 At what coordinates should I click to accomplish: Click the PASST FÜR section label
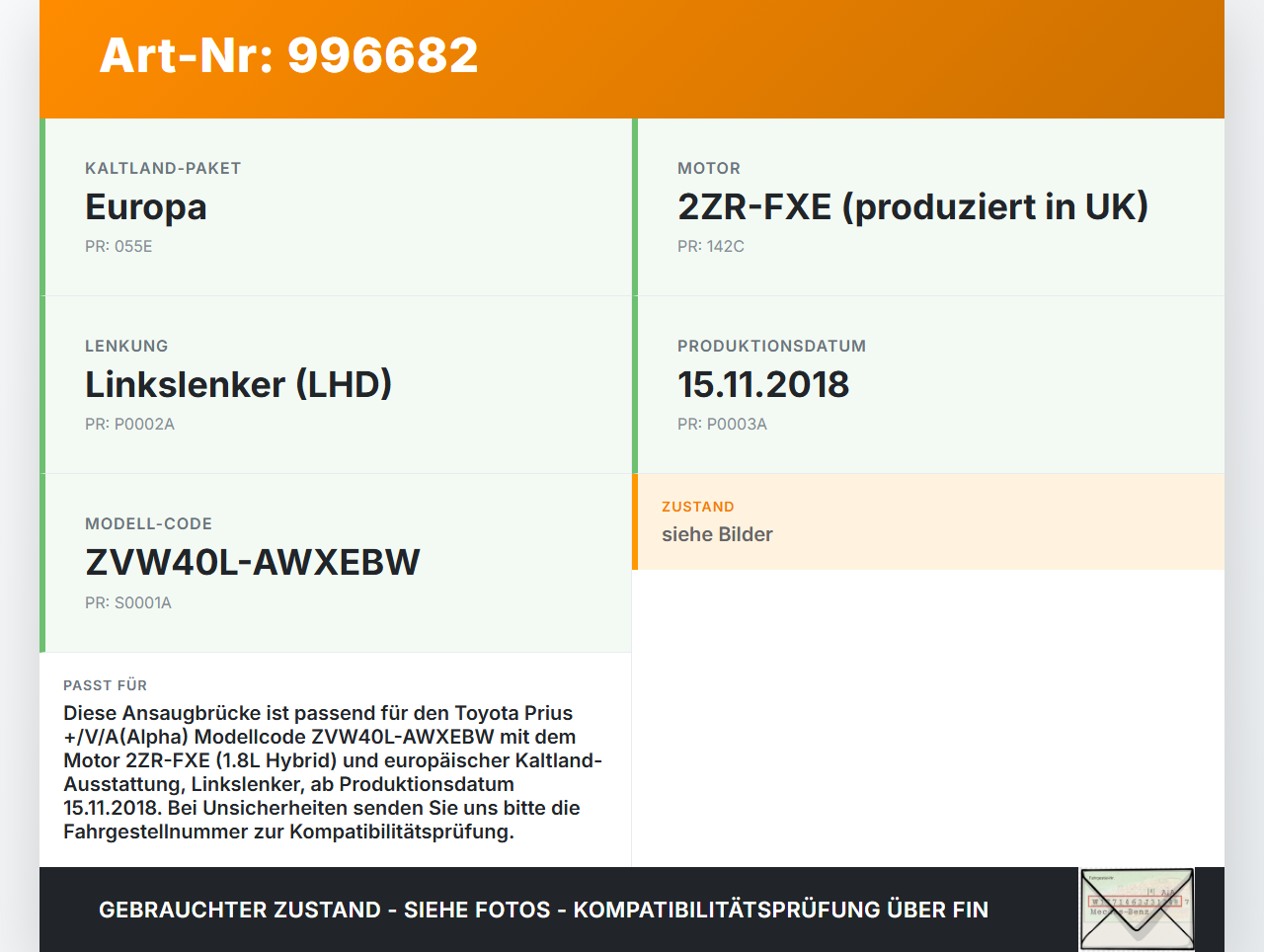click(105, 685)
